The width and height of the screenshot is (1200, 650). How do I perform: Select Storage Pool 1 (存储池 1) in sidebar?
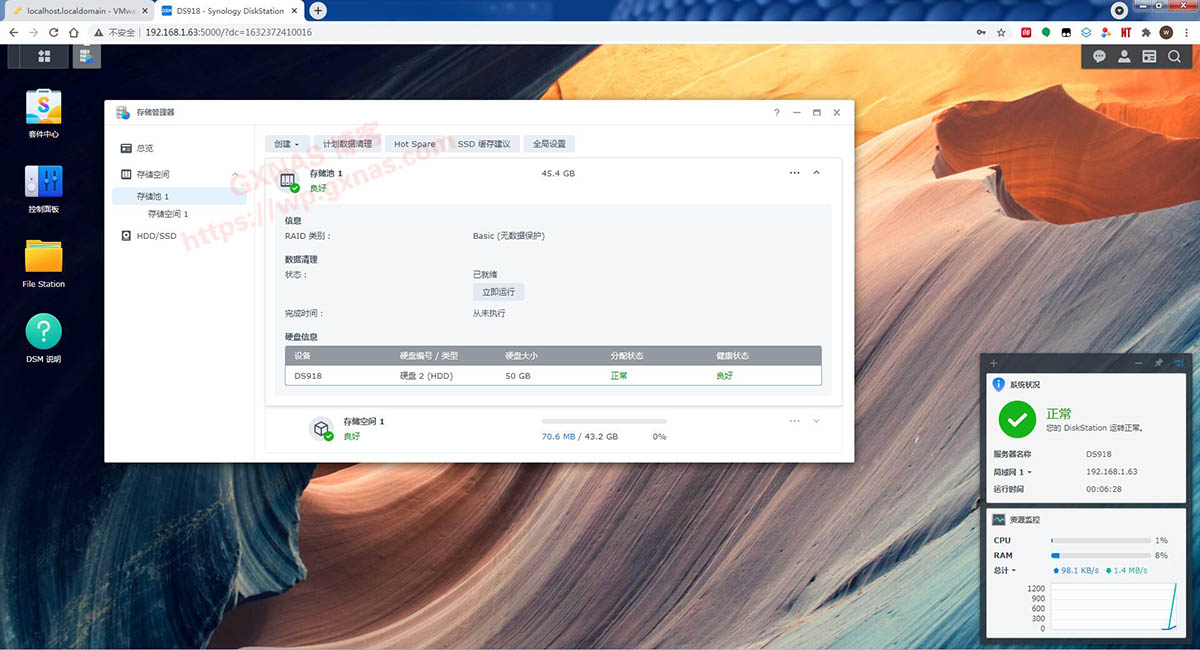[178, 196]
